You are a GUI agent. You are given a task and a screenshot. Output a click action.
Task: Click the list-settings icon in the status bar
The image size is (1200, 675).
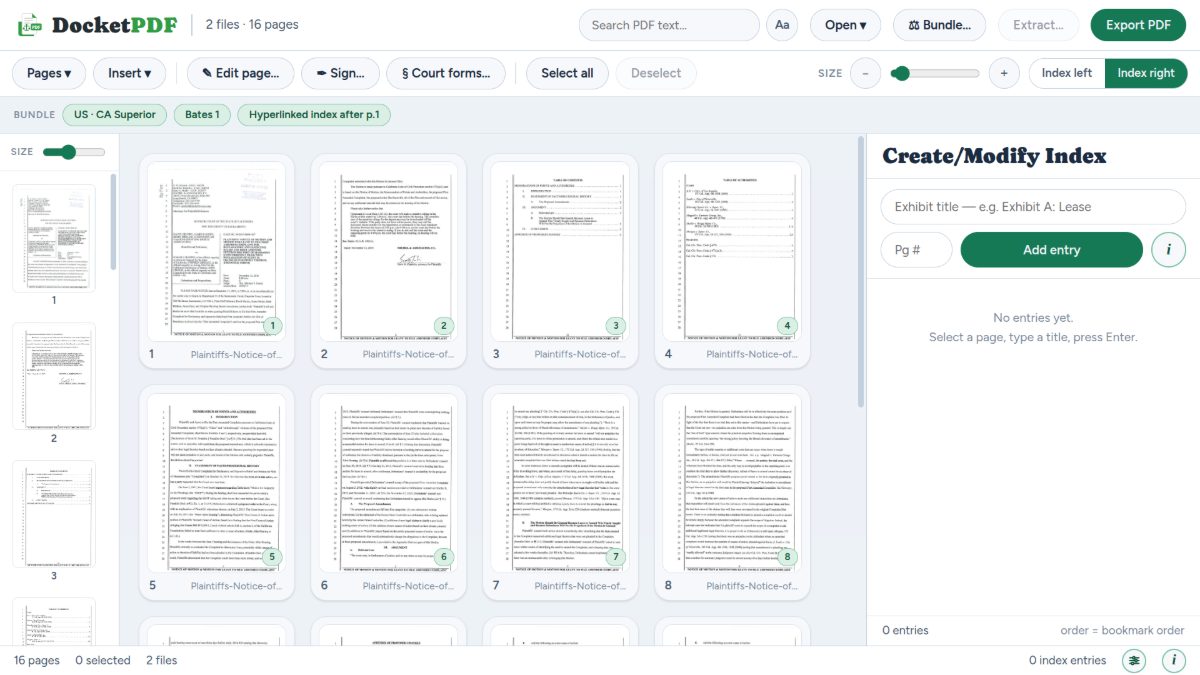[x=1133, y=660]
